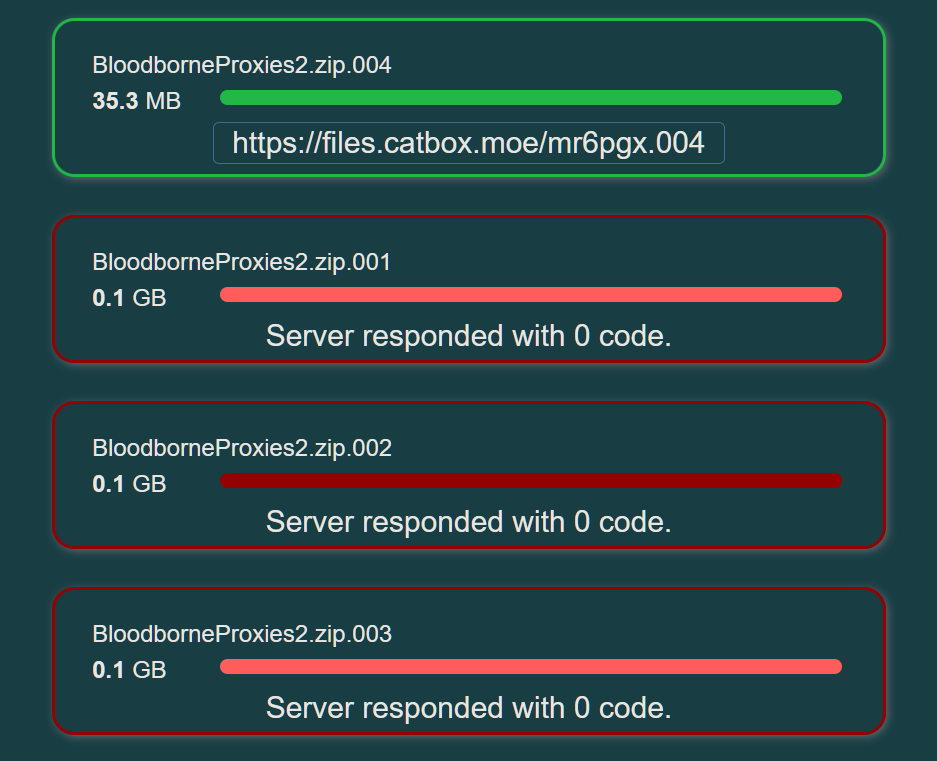This screenshot has height=761, width=937.
Task: Click the 35.3 MB file size
Action: (137, 101)
